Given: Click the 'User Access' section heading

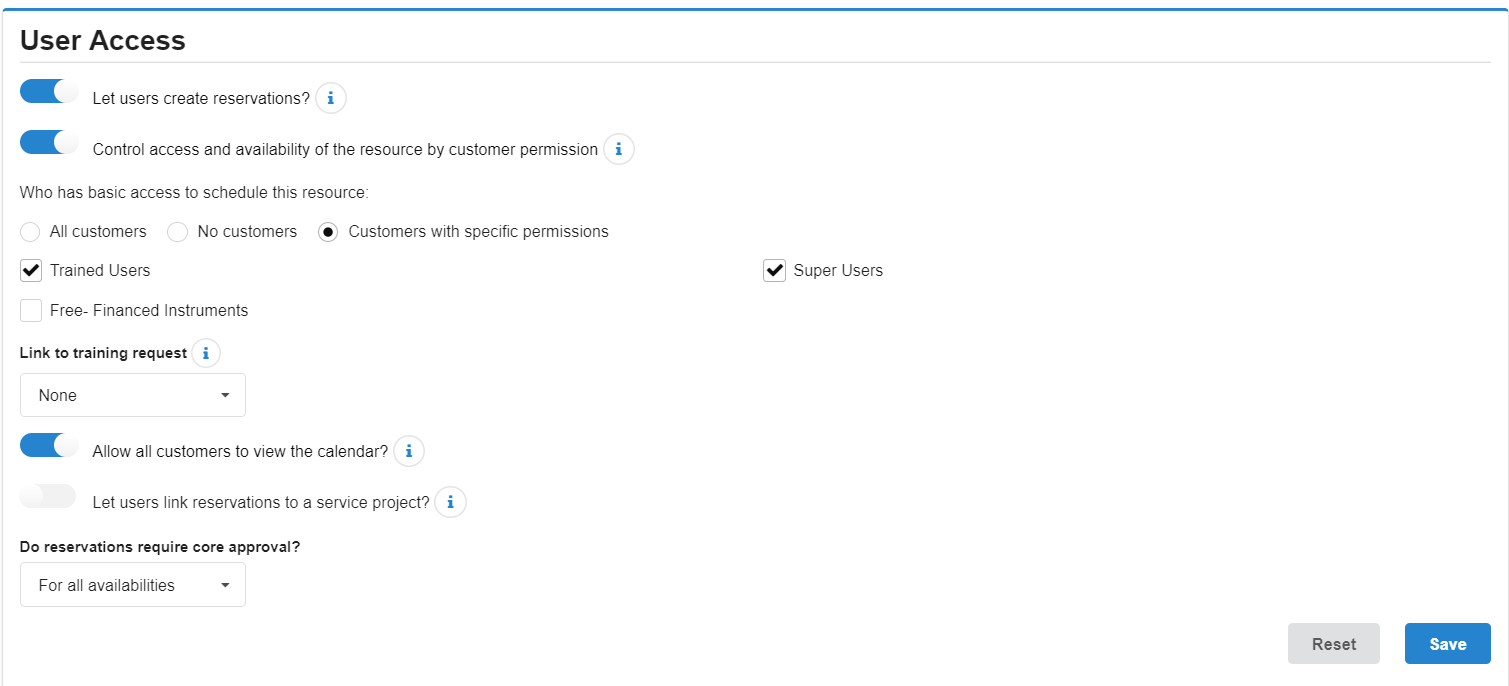Looking at the screenshot, I should (103, 40).
